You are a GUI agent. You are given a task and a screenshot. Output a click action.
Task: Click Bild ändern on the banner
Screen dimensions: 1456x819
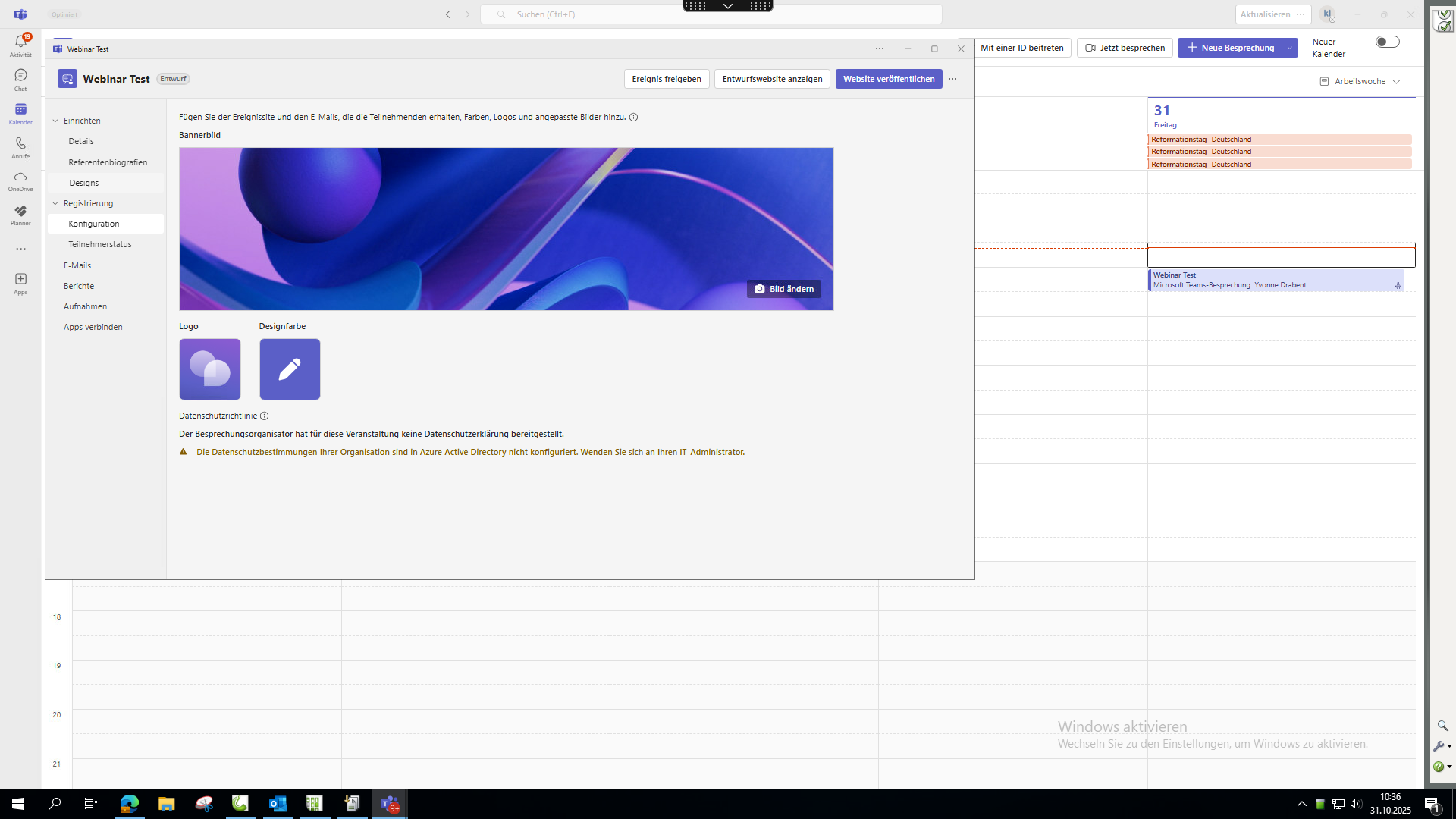coord(783,289)
